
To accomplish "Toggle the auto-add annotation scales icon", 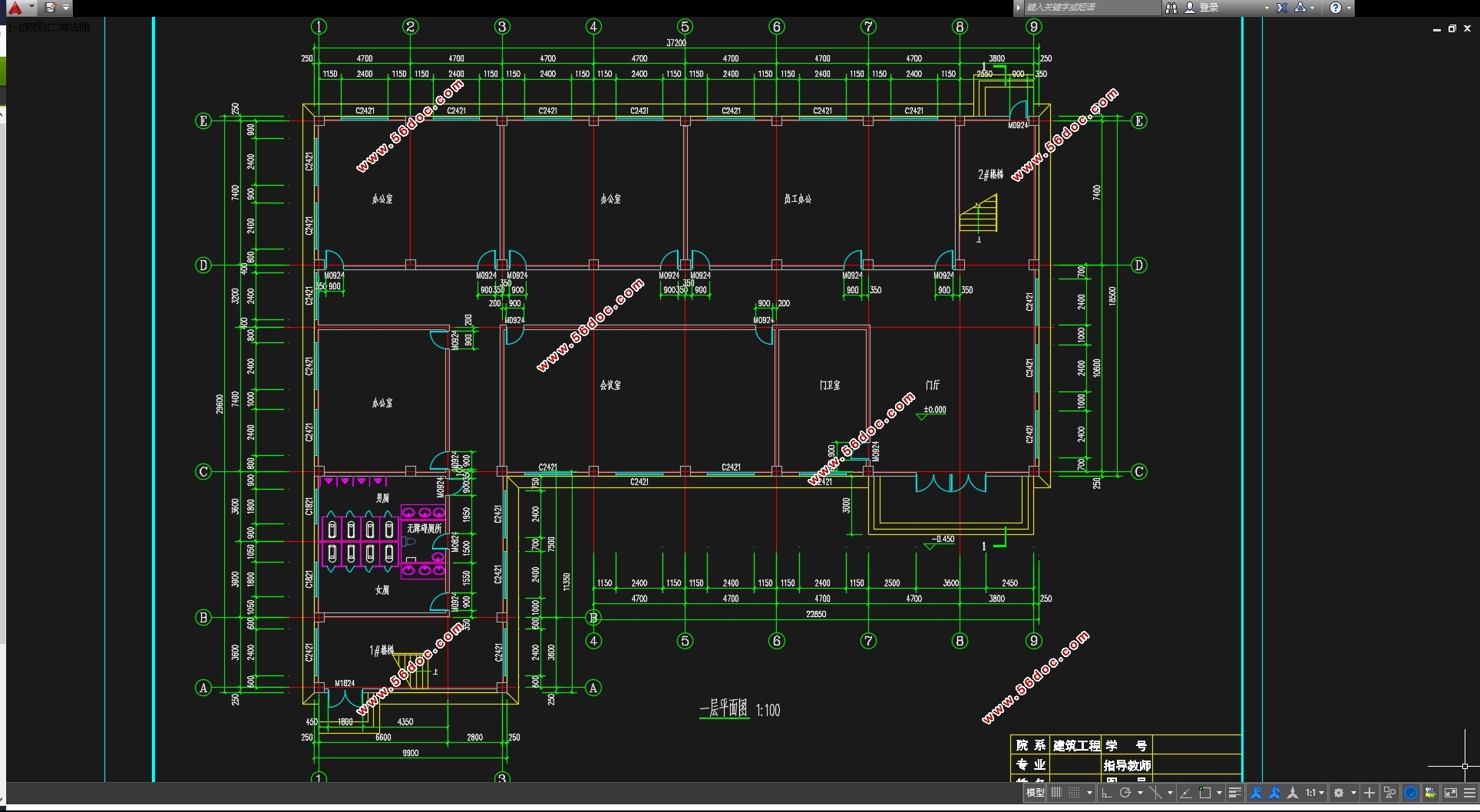I will coord(1274,793).
